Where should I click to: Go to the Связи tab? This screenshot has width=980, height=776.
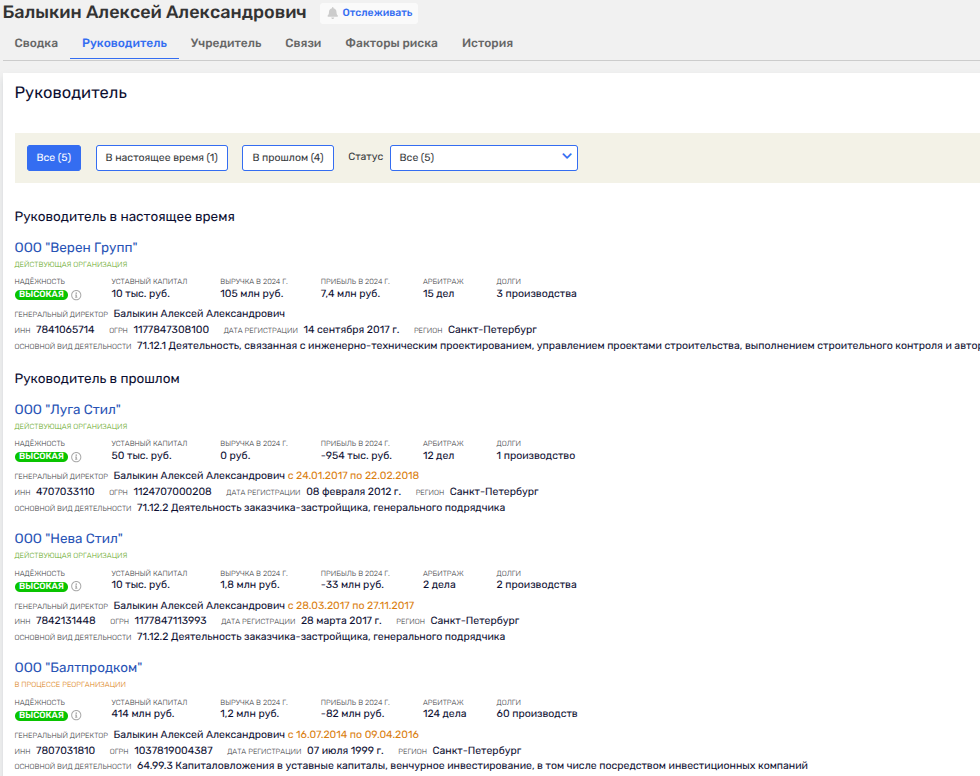pyautogui.click(x=303, y=44)
